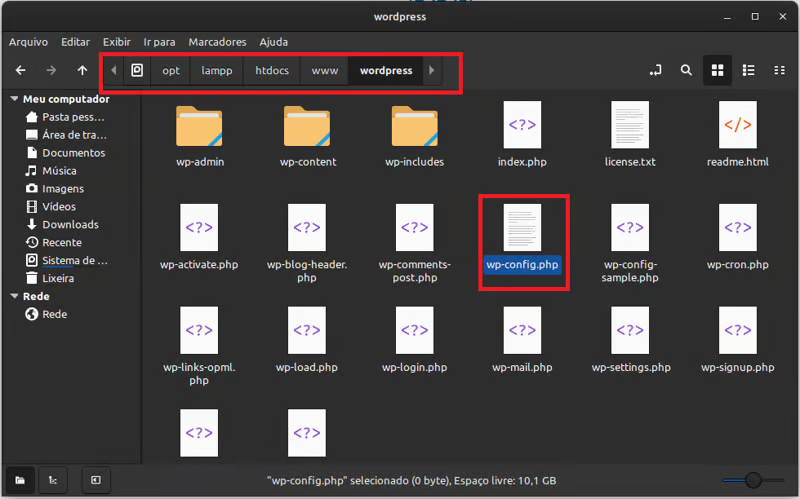Open the Ajuda menu
Image resolution: width=800 pixels, height=499 pixels.
tap(273, 42)
